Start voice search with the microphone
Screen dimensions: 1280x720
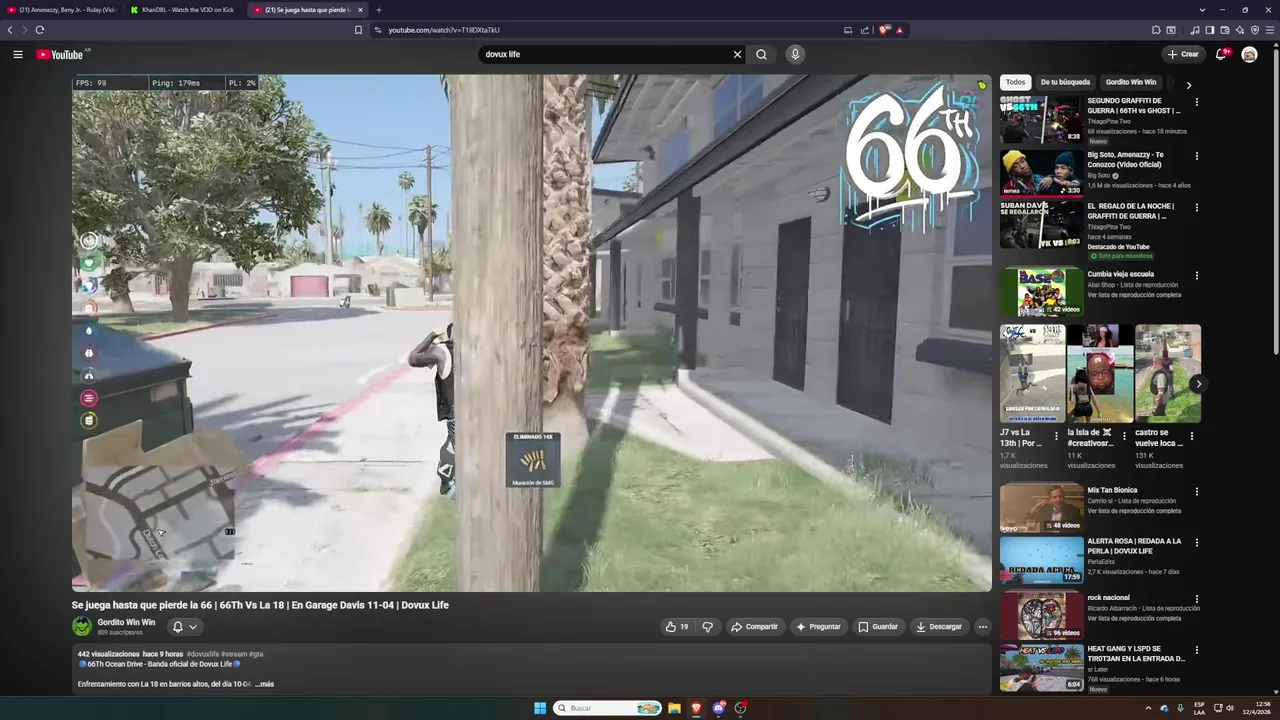click(x=795, y=54)
